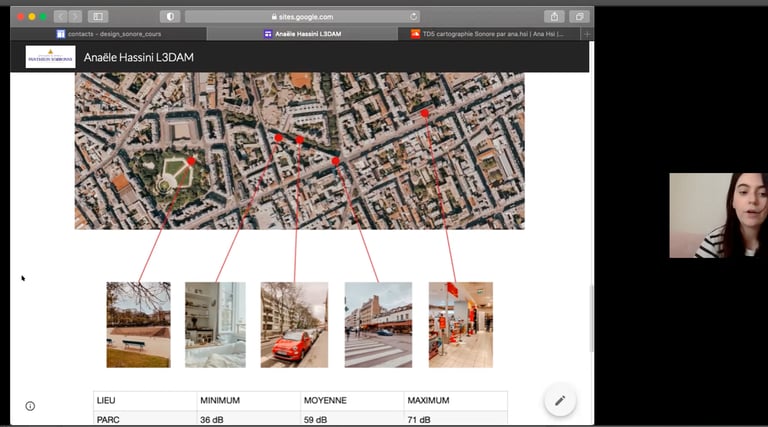Image resolution: width=768 pixels, height=427 pixels.
Task: Toggle the Safari sidebar button
Action: click(x=98, y=17)
